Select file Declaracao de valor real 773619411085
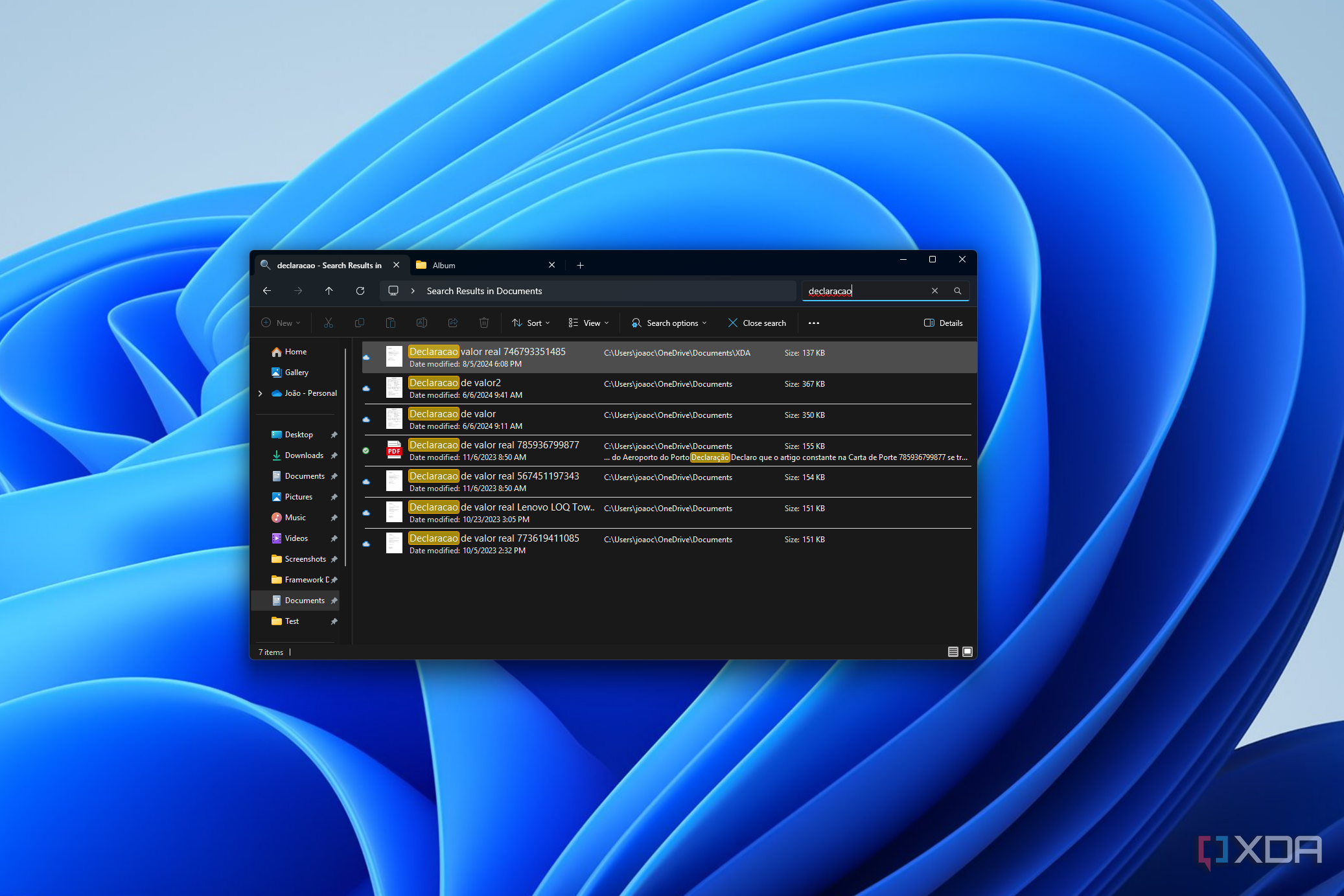The image size is (1344, 896). tap(668, 544)
